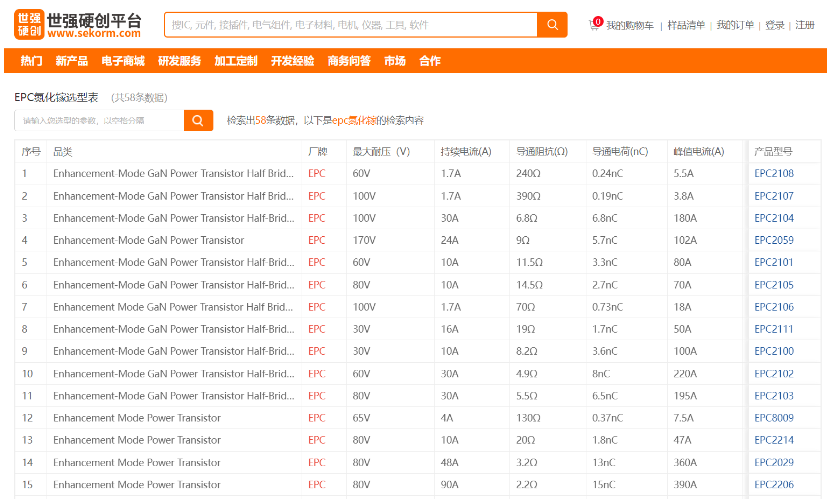Screen dimensions: 833x501
Task: Focus the main site search input field
Action: tap(351, 25)
